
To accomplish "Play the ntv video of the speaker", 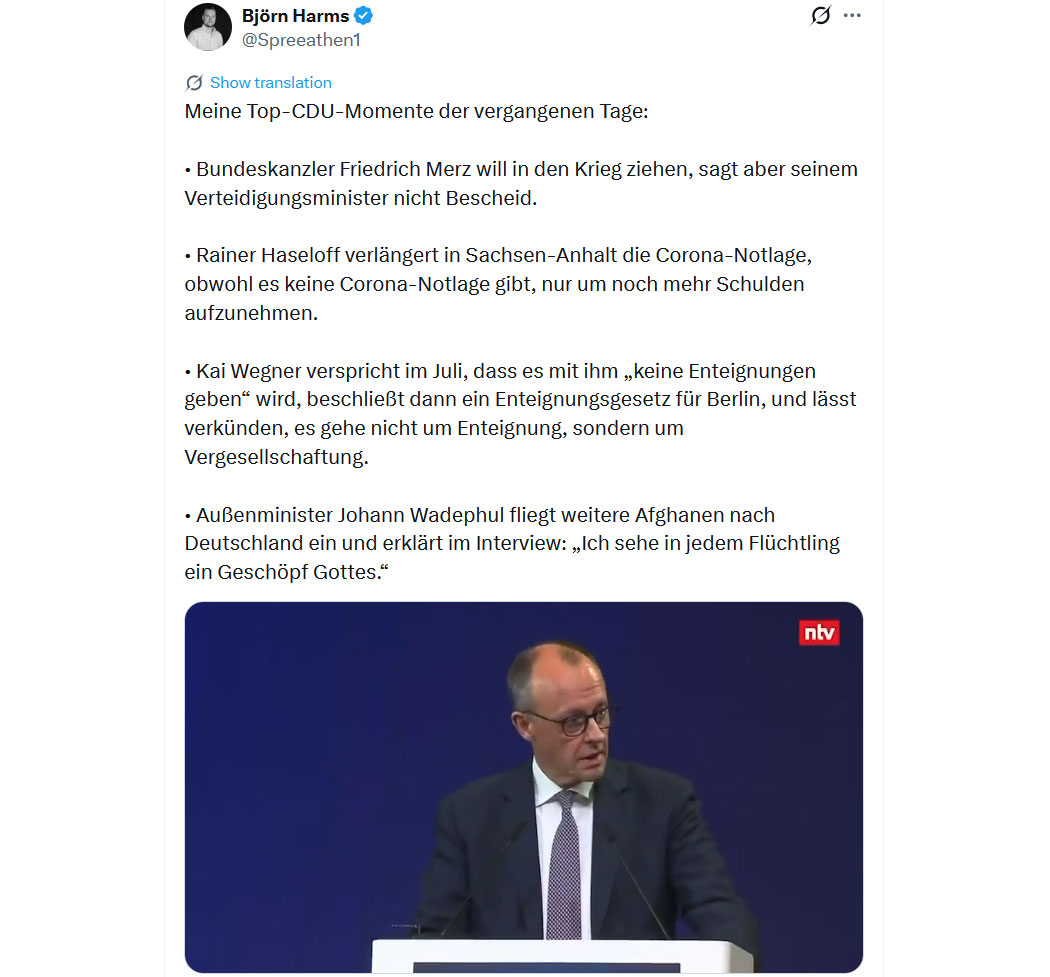I will click(524, 787).
